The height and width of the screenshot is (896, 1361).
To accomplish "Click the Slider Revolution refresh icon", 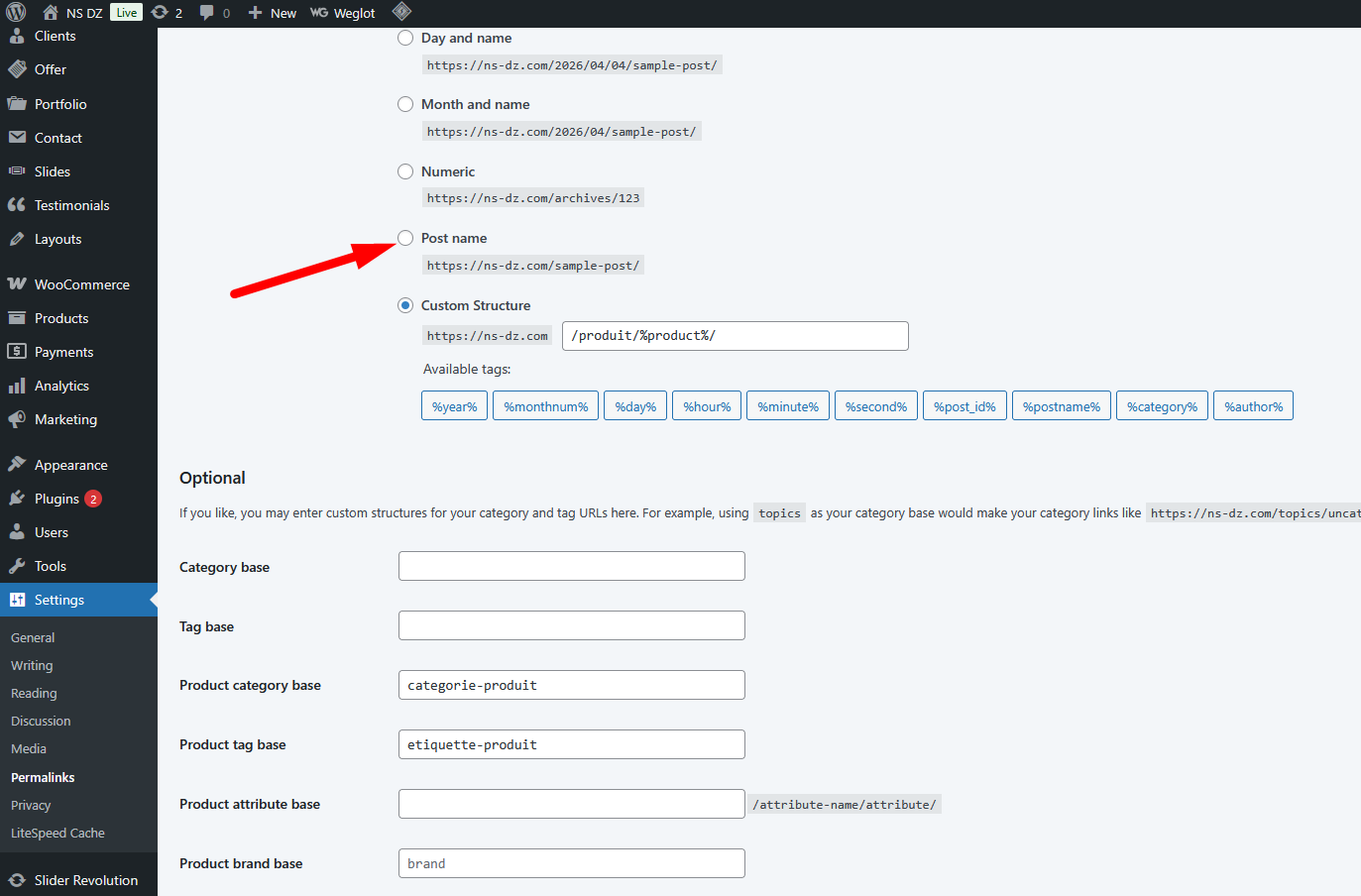I will pyautogui.click(x=17, y=880).
